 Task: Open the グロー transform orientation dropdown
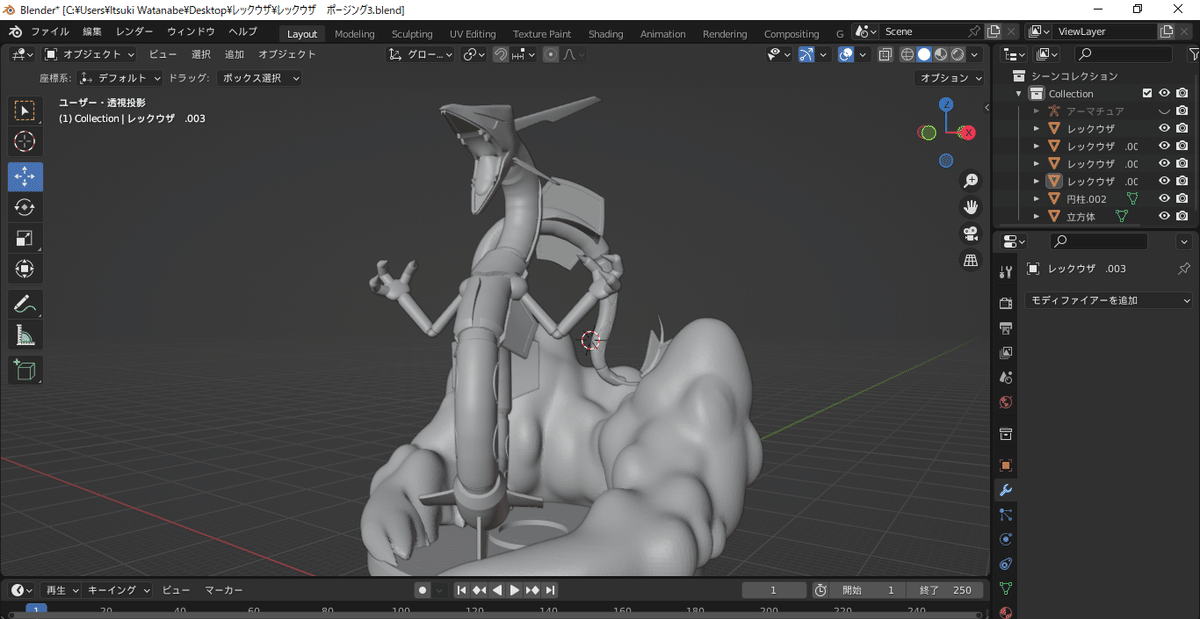tap(421, 54)
